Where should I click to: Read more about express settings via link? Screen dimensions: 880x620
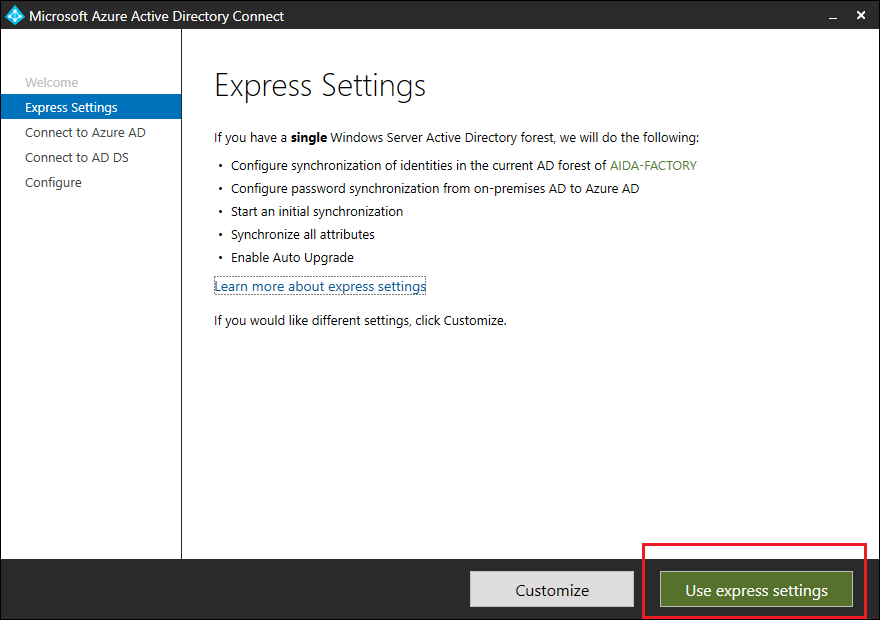pyautogui.click(x=320, y=286)
